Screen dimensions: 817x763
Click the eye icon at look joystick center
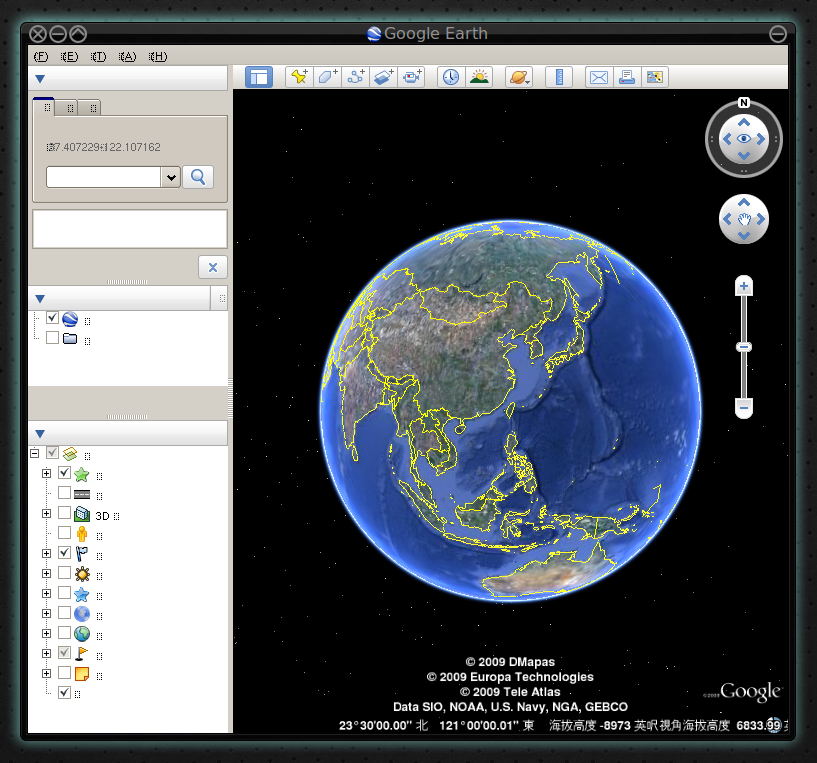(744, 139)
